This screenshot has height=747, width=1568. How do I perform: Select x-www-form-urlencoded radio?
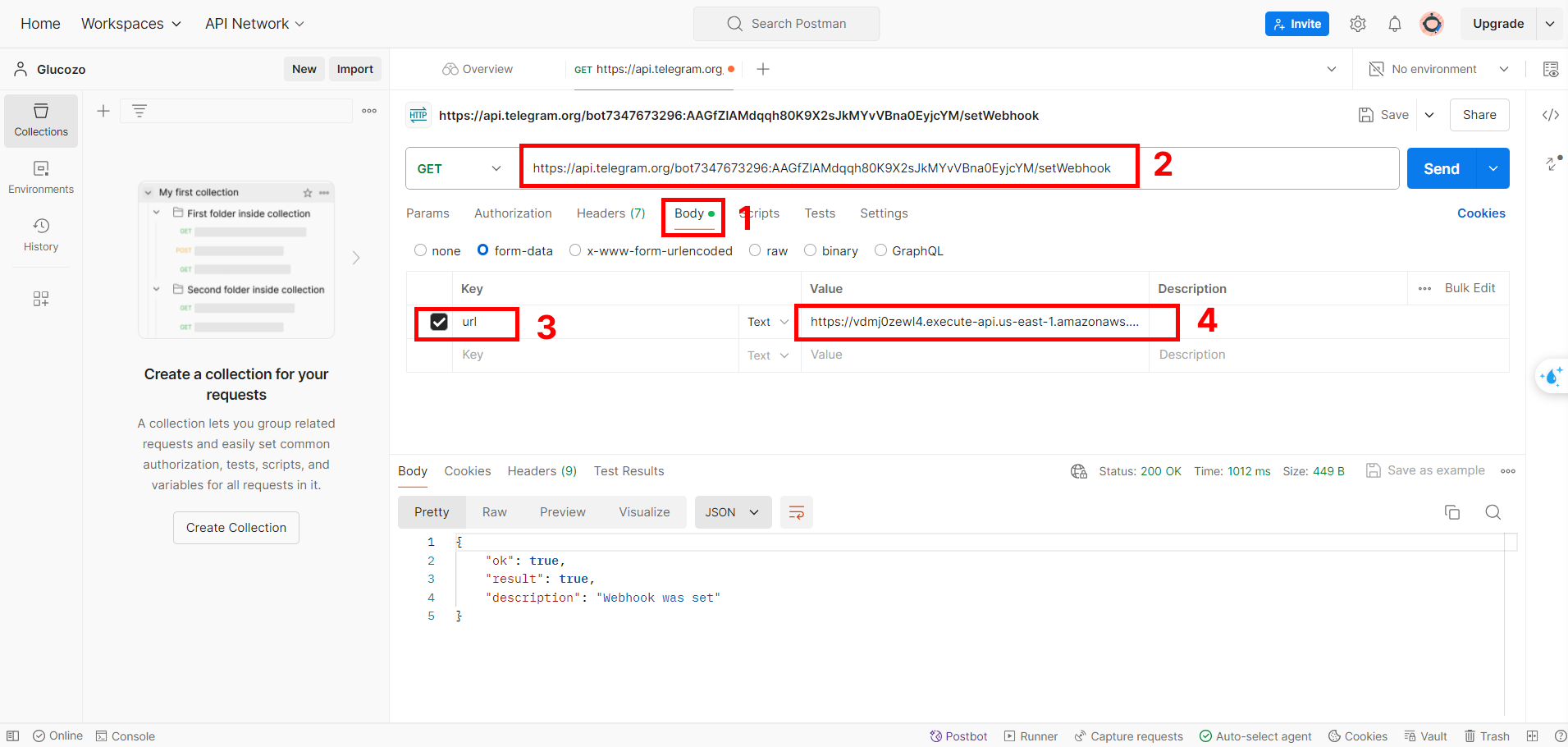coord(575,250)
